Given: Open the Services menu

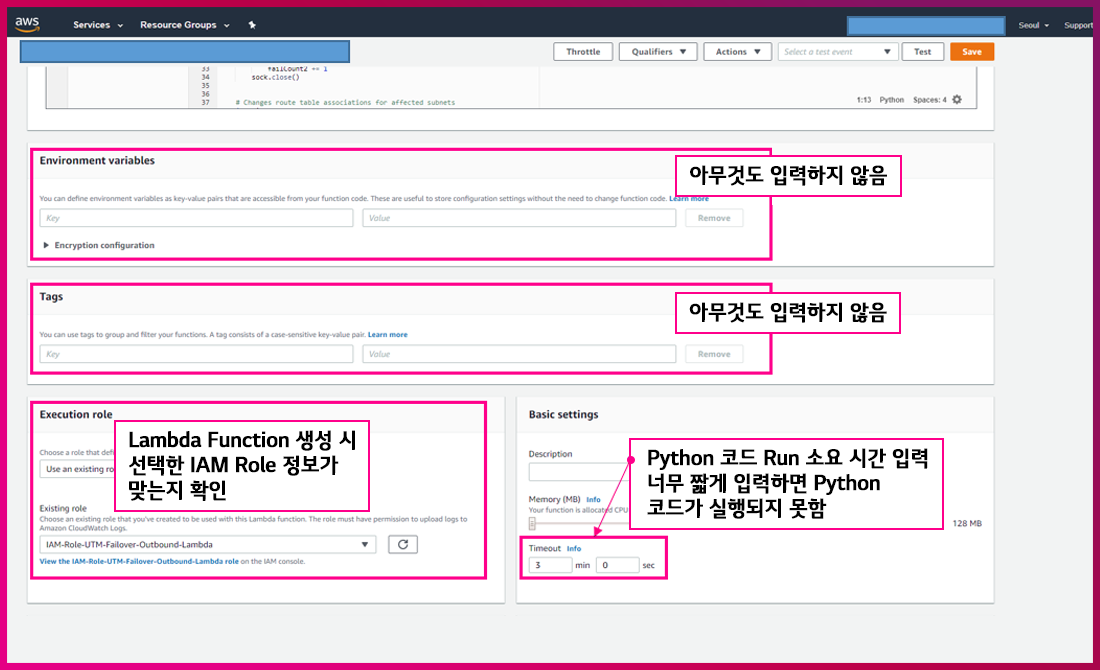Looking at the screenshot, I should pos(97,25).
